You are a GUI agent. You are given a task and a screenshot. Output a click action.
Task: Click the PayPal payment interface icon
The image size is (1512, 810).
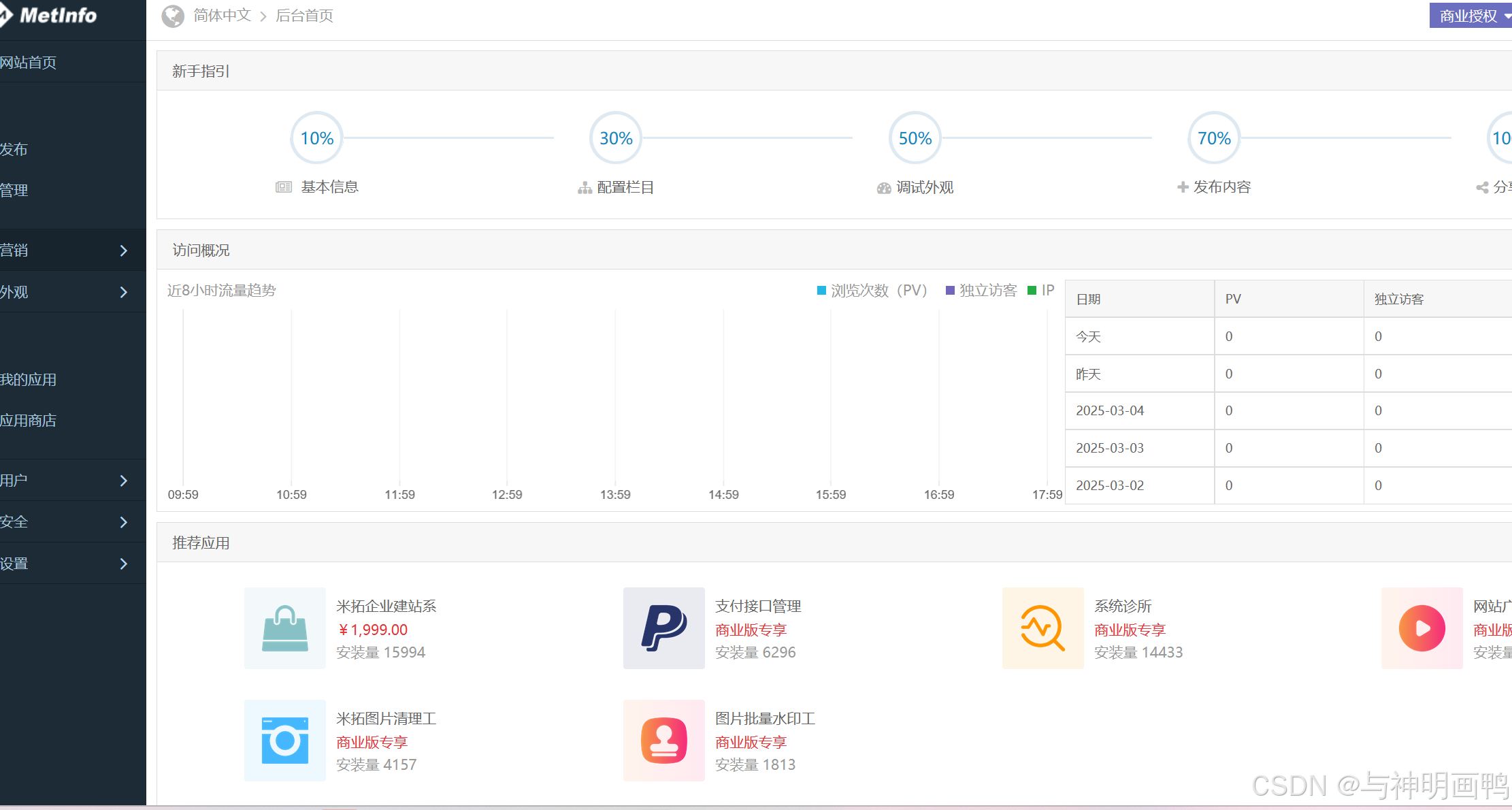click(x=663, y=628)
